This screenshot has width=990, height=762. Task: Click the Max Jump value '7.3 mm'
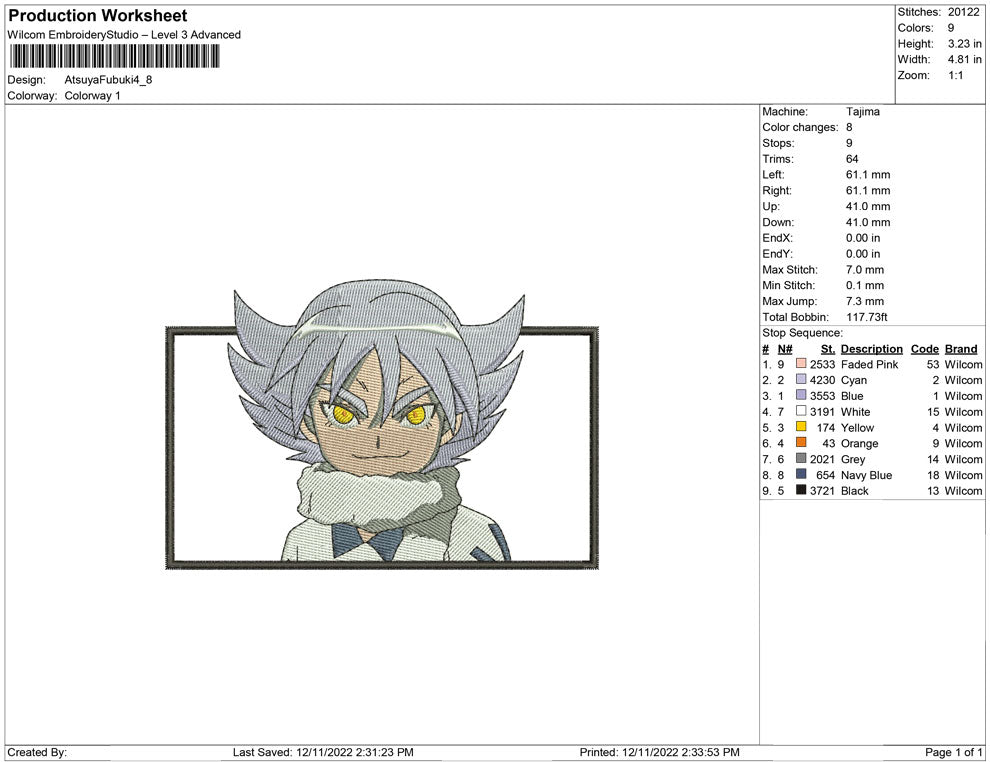coord(865,301)
